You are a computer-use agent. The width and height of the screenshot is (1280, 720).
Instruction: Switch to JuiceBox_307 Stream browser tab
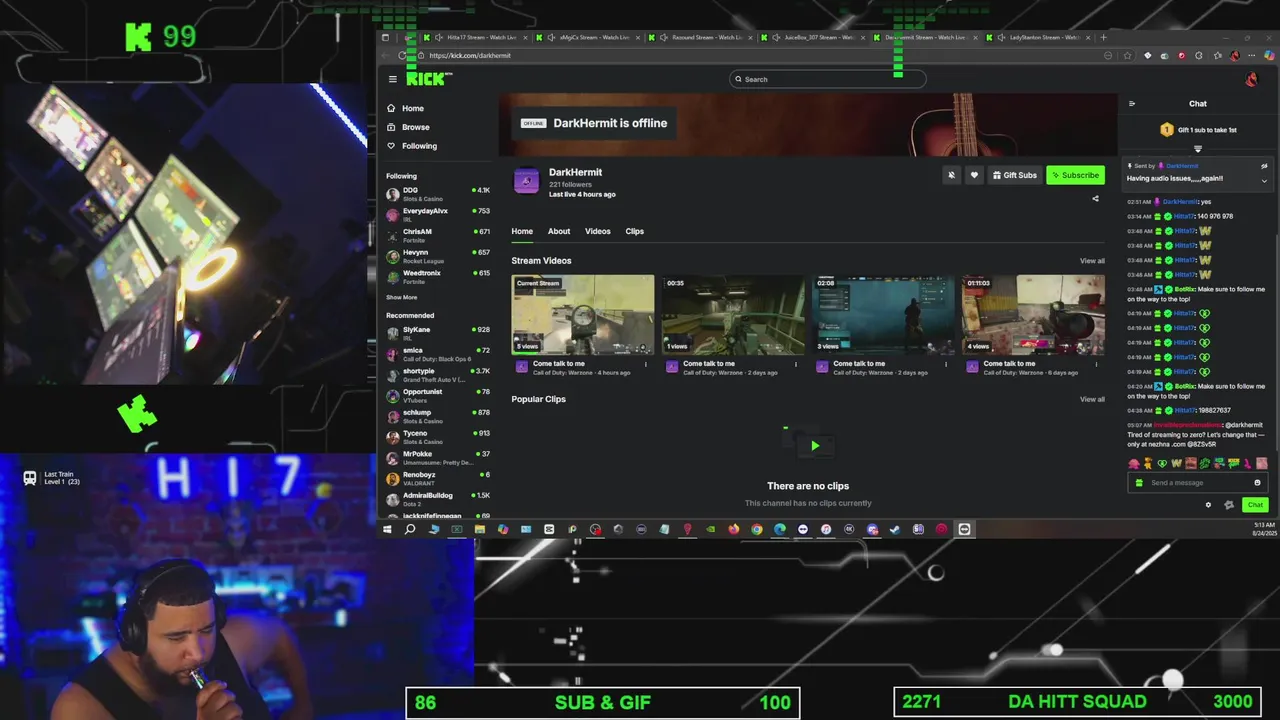(812, 37)
